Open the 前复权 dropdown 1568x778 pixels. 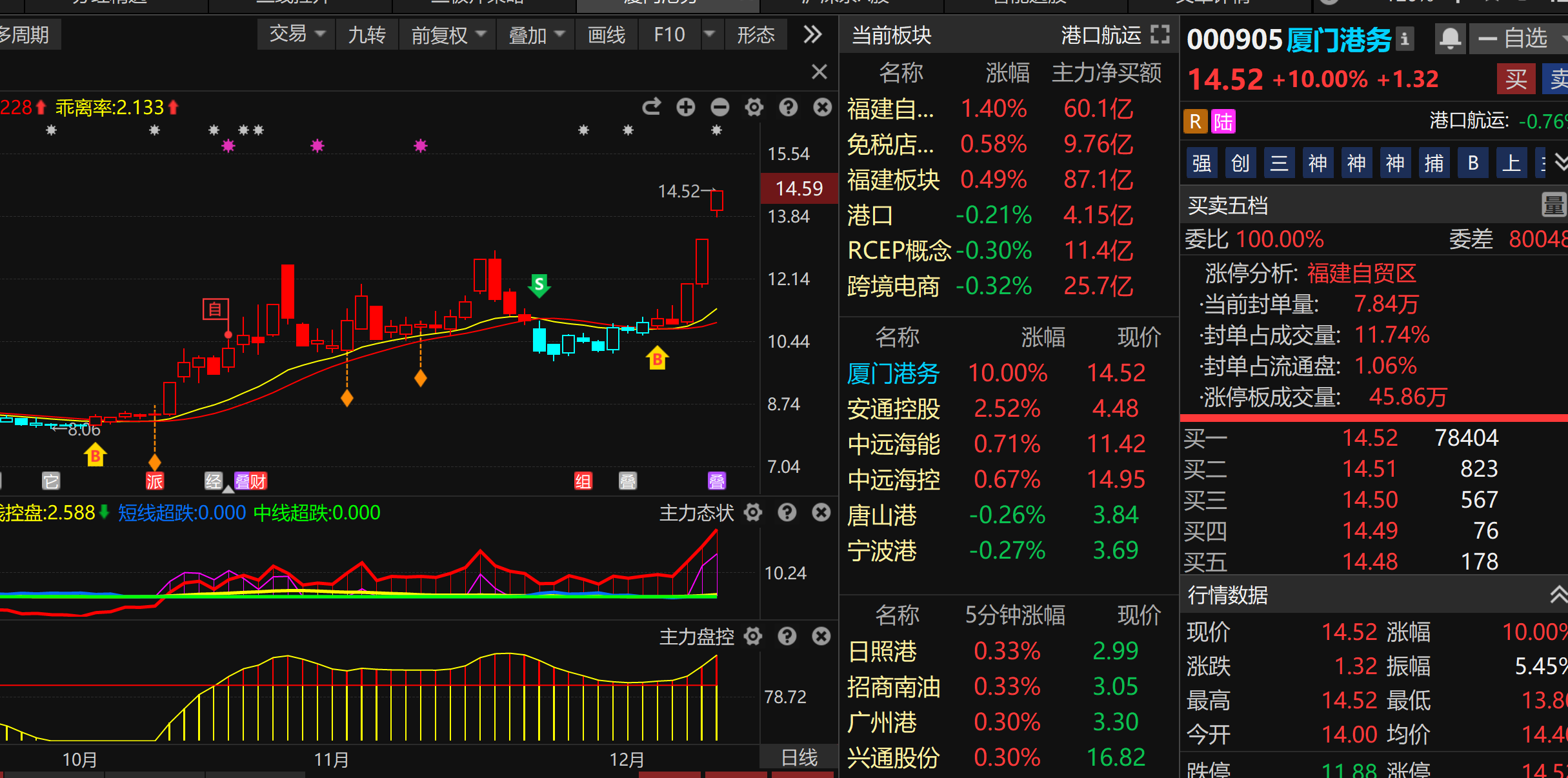click(447, 34)
